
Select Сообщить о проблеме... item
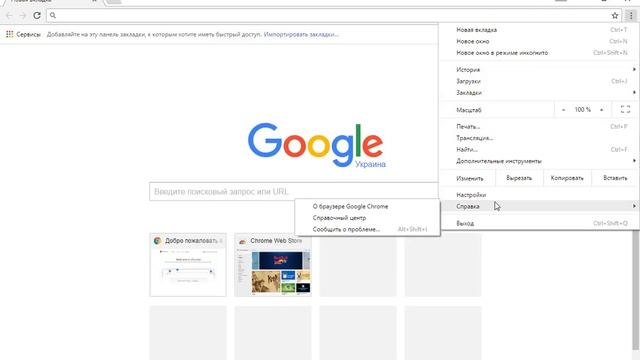[x=367, y=229]
